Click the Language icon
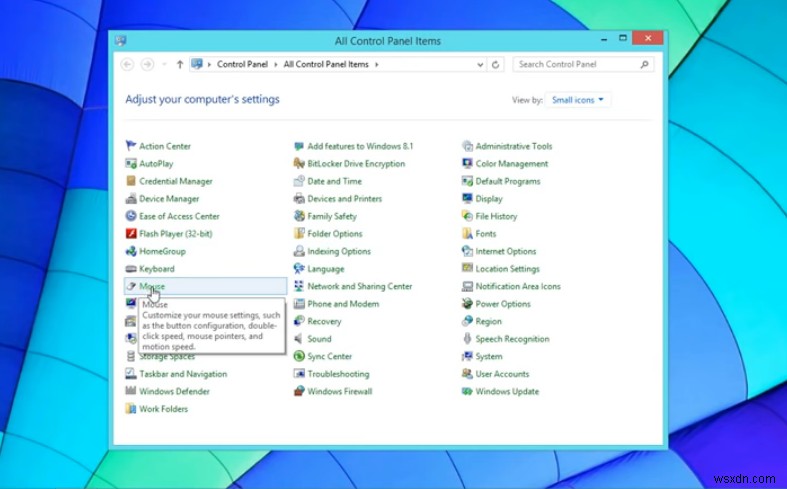787x489 pixels. click(299, 269)
